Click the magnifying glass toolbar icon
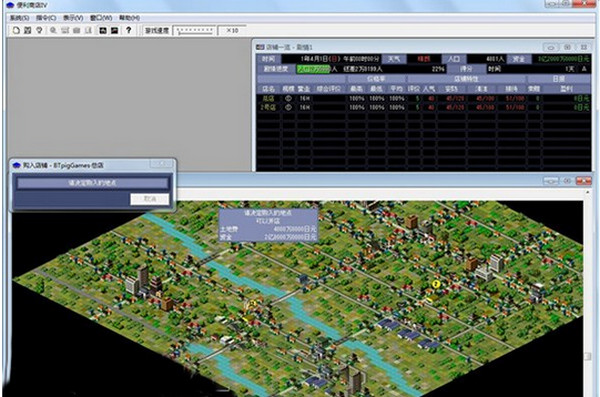The width and height of the screenshot is (600, 397). click(53, 30)
